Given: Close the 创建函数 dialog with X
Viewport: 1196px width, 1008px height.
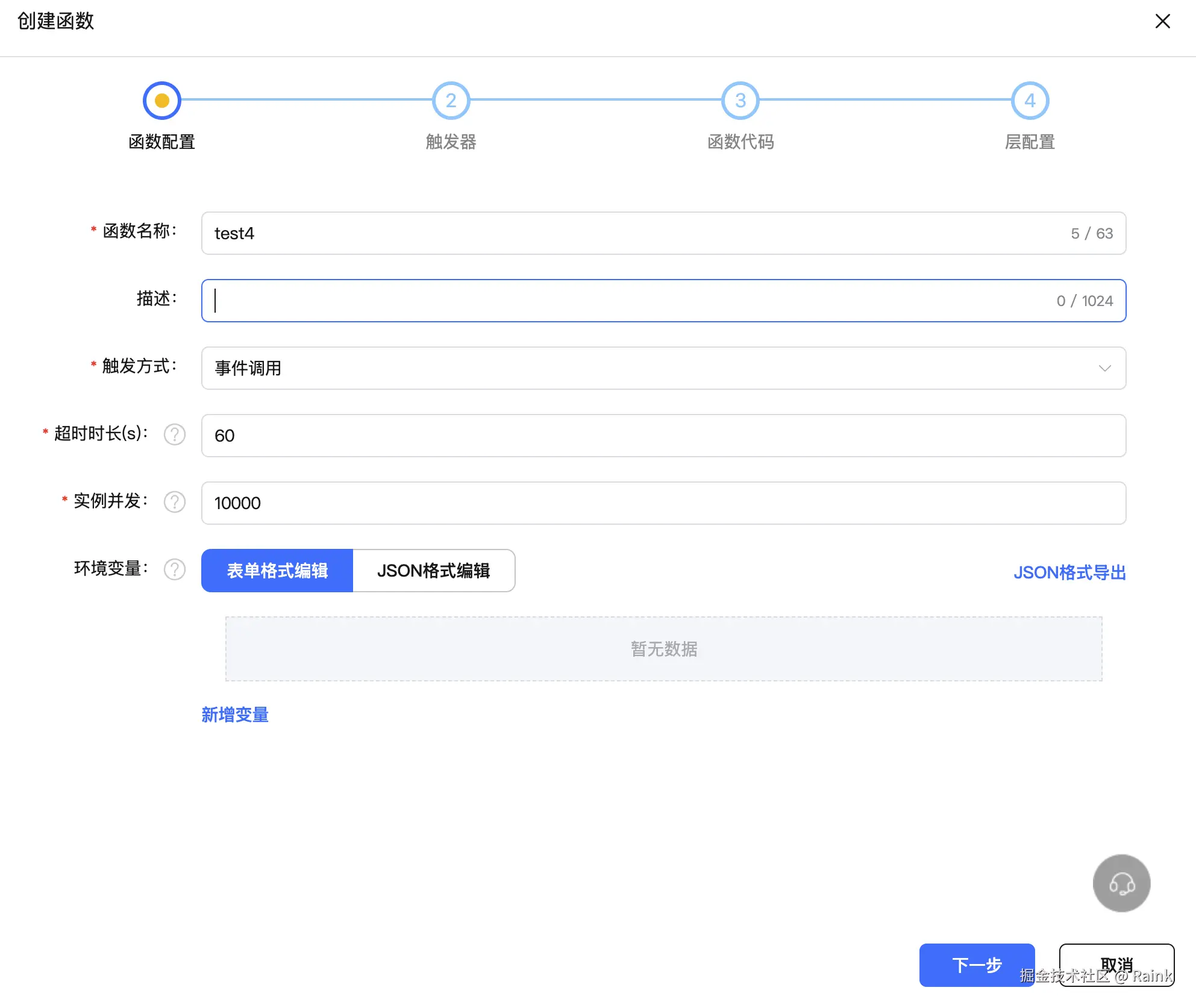Looking at the screenshot, I should 1162,22.
